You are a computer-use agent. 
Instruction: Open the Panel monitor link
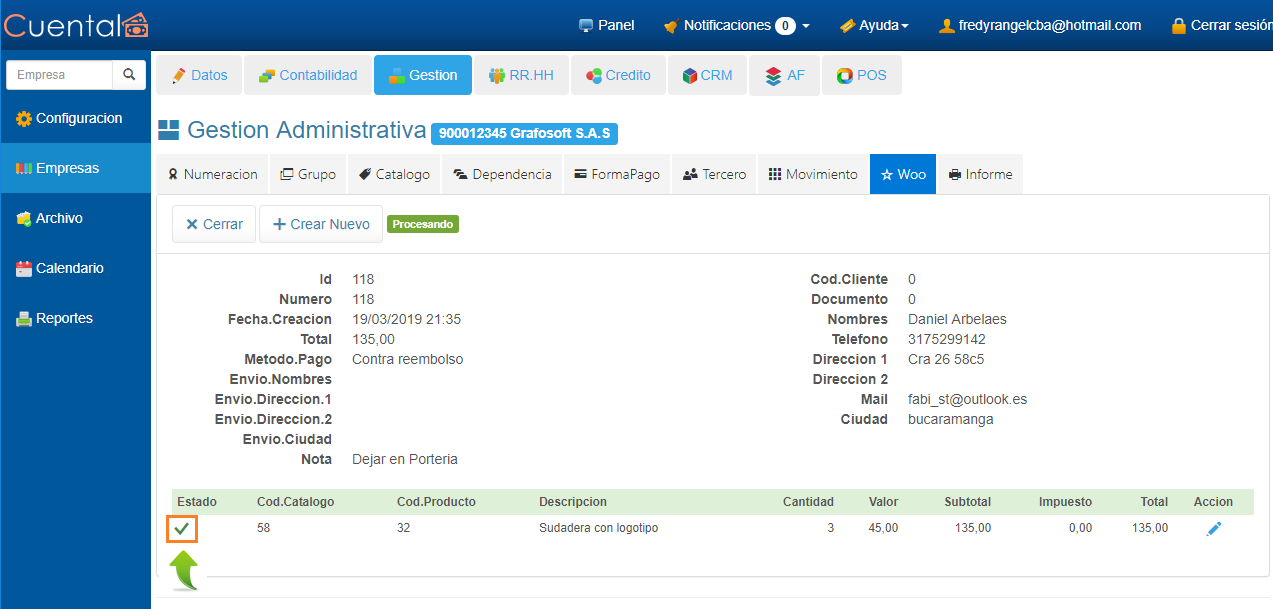coord(606,25)
